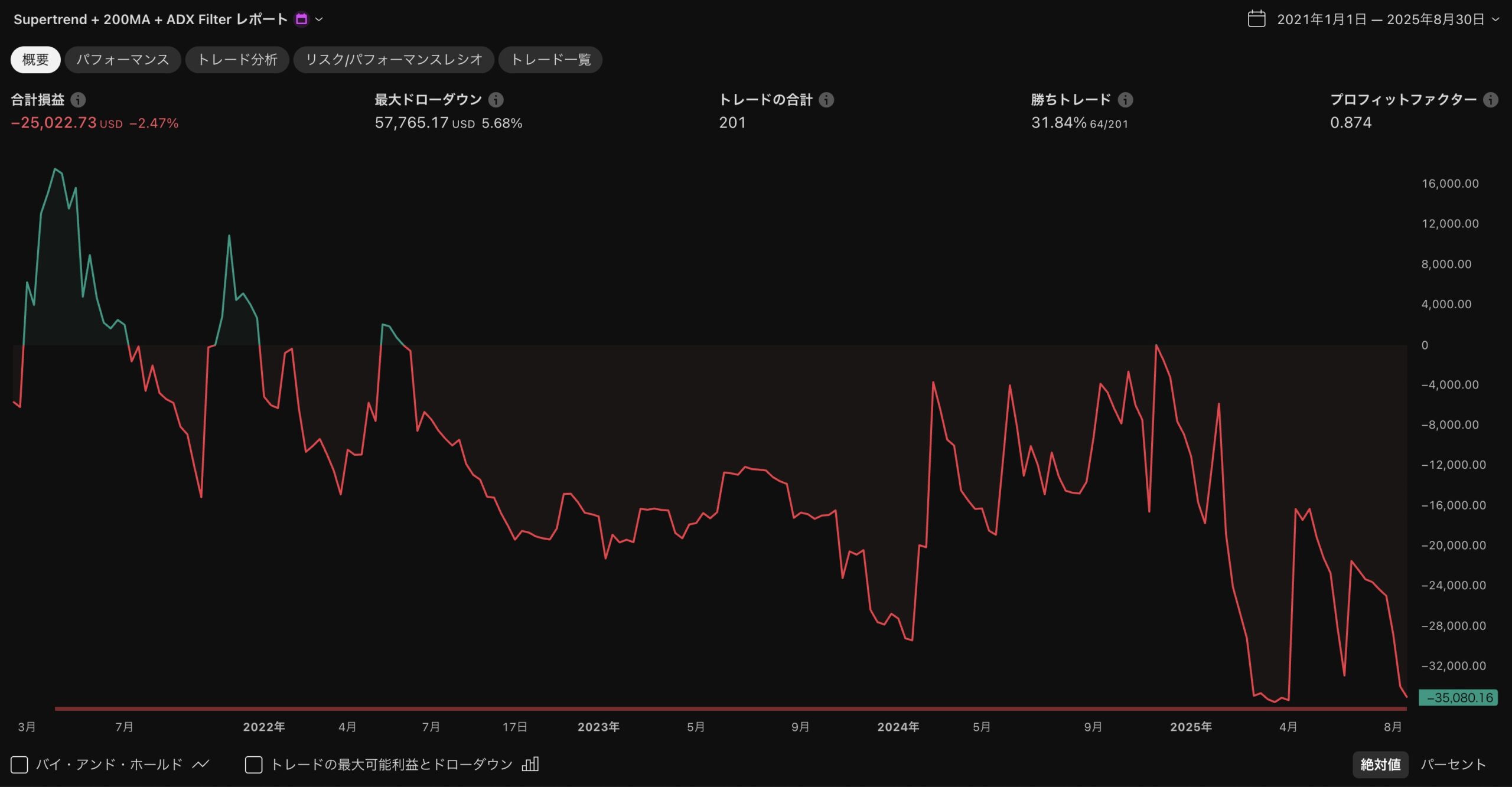
Task: Click calendar icon next to date range
Action: pyautogui.click(x=1256, y=19)
